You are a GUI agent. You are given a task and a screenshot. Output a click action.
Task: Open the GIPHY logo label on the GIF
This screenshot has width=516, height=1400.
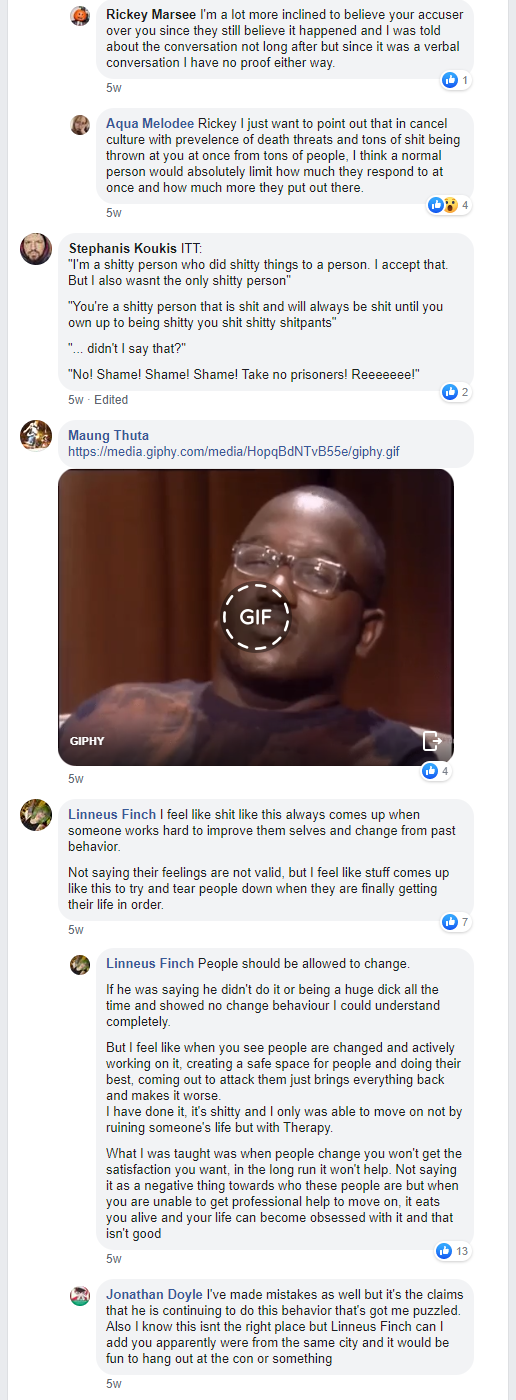87,741
